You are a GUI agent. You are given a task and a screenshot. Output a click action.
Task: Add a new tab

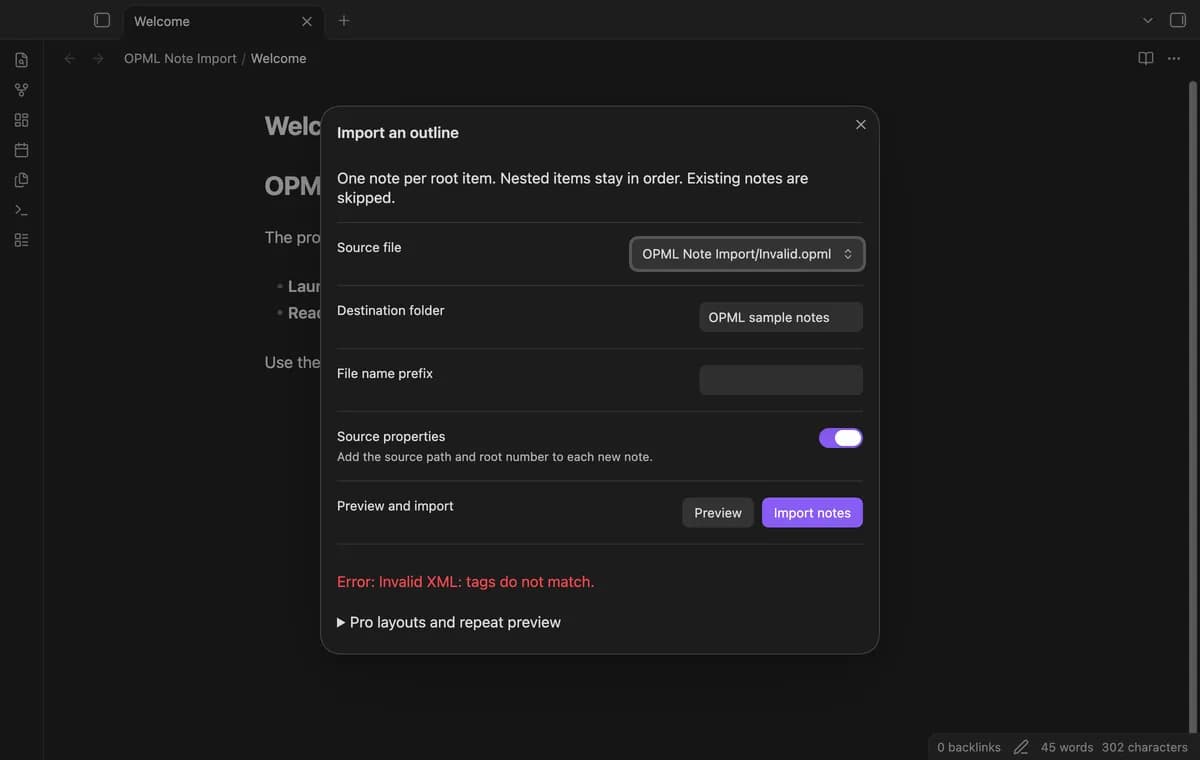coord(344,20)
